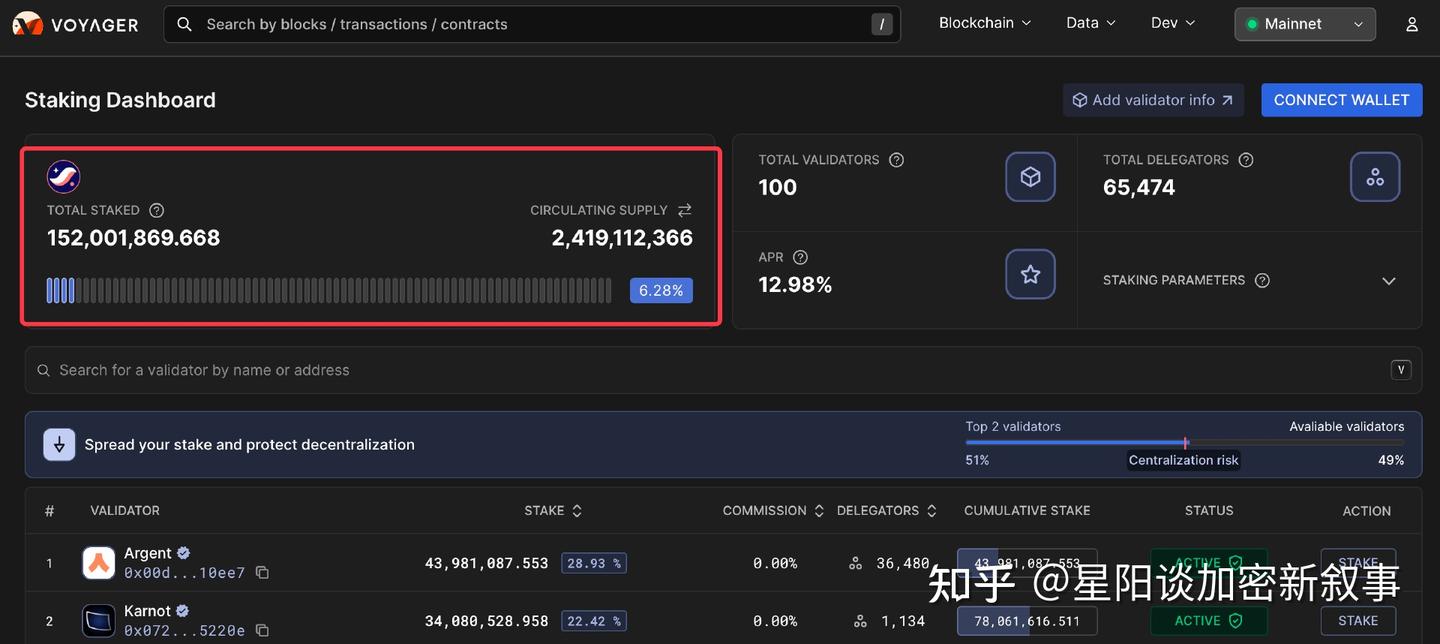This screenshot has height=644, width=1440.
Task: Open the Blockchain menu
Action: (x=985, y=23)
